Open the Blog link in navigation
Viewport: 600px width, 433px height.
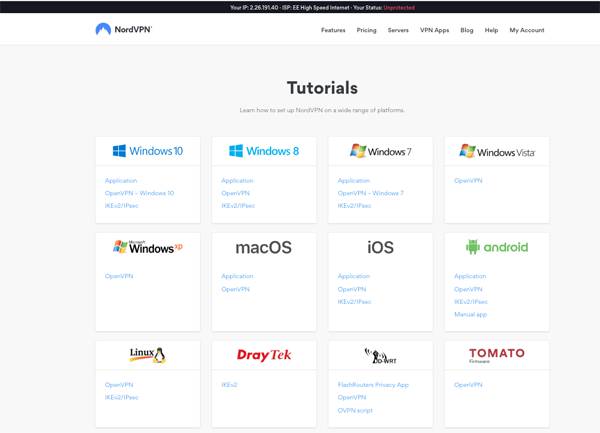[466, 30]
